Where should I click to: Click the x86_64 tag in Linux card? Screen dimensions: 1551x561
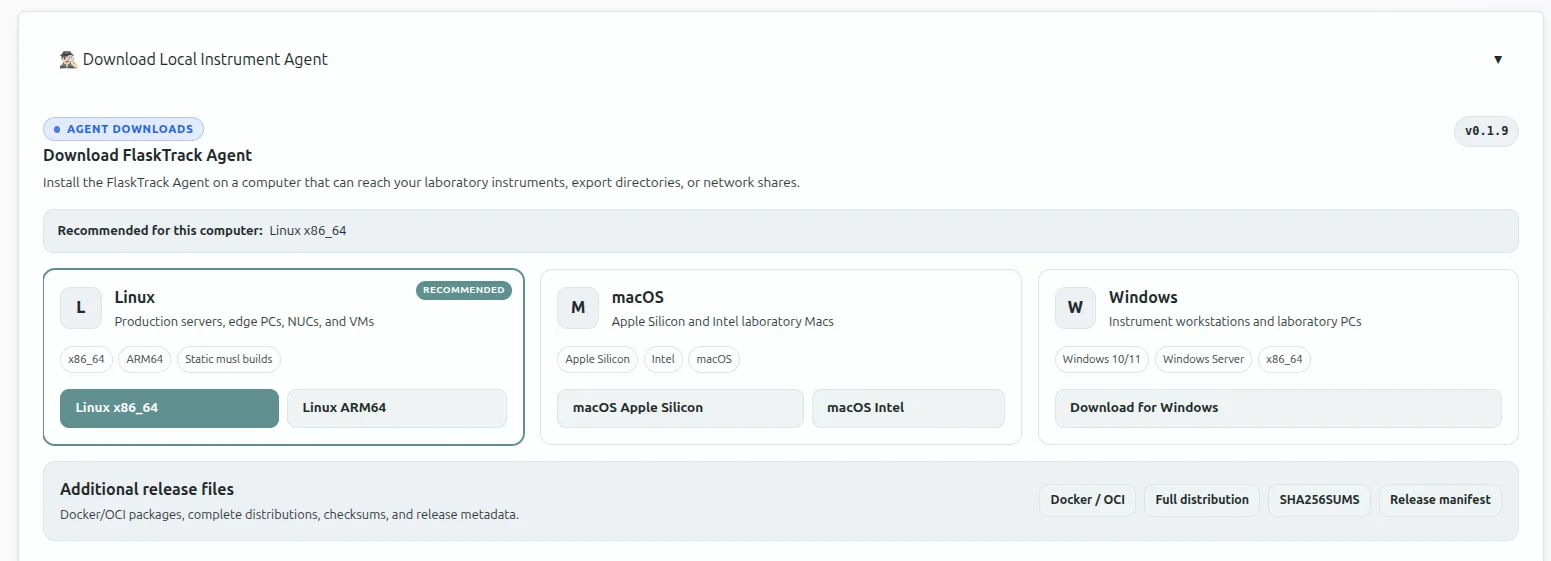pos(87,359)
